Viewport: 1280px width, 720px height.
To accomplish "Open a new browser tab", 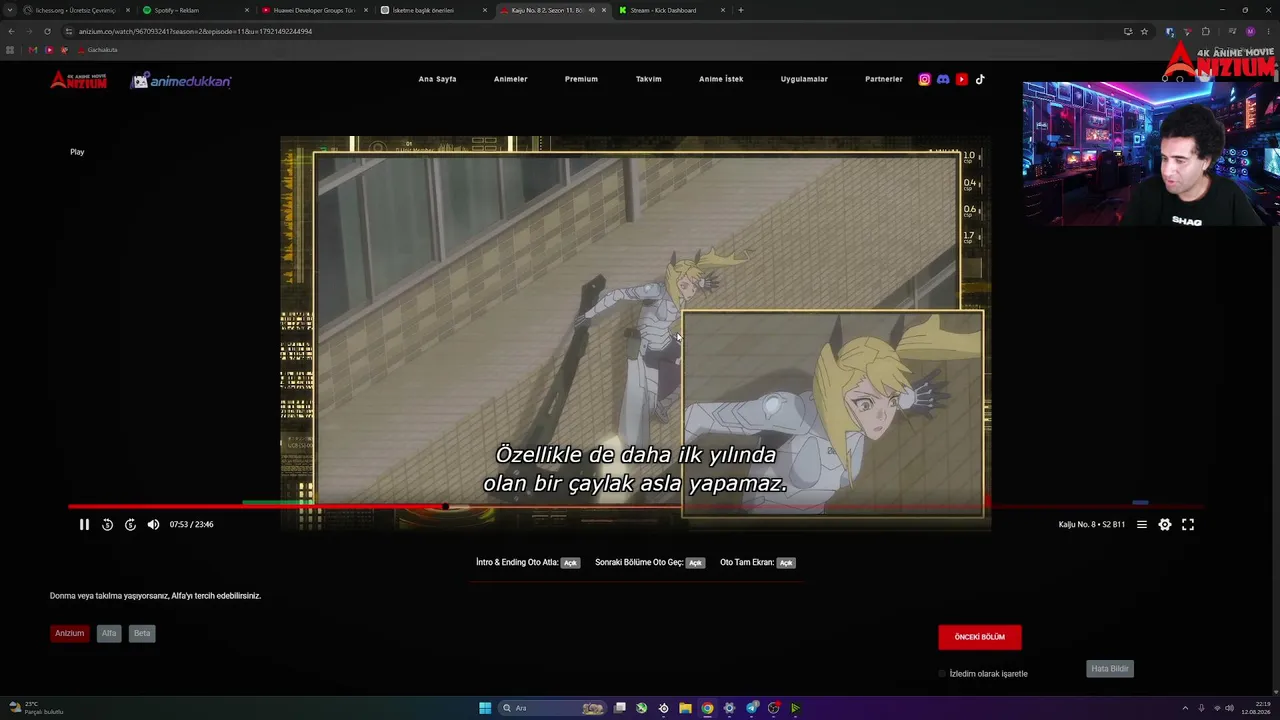I will pos(740,10).
